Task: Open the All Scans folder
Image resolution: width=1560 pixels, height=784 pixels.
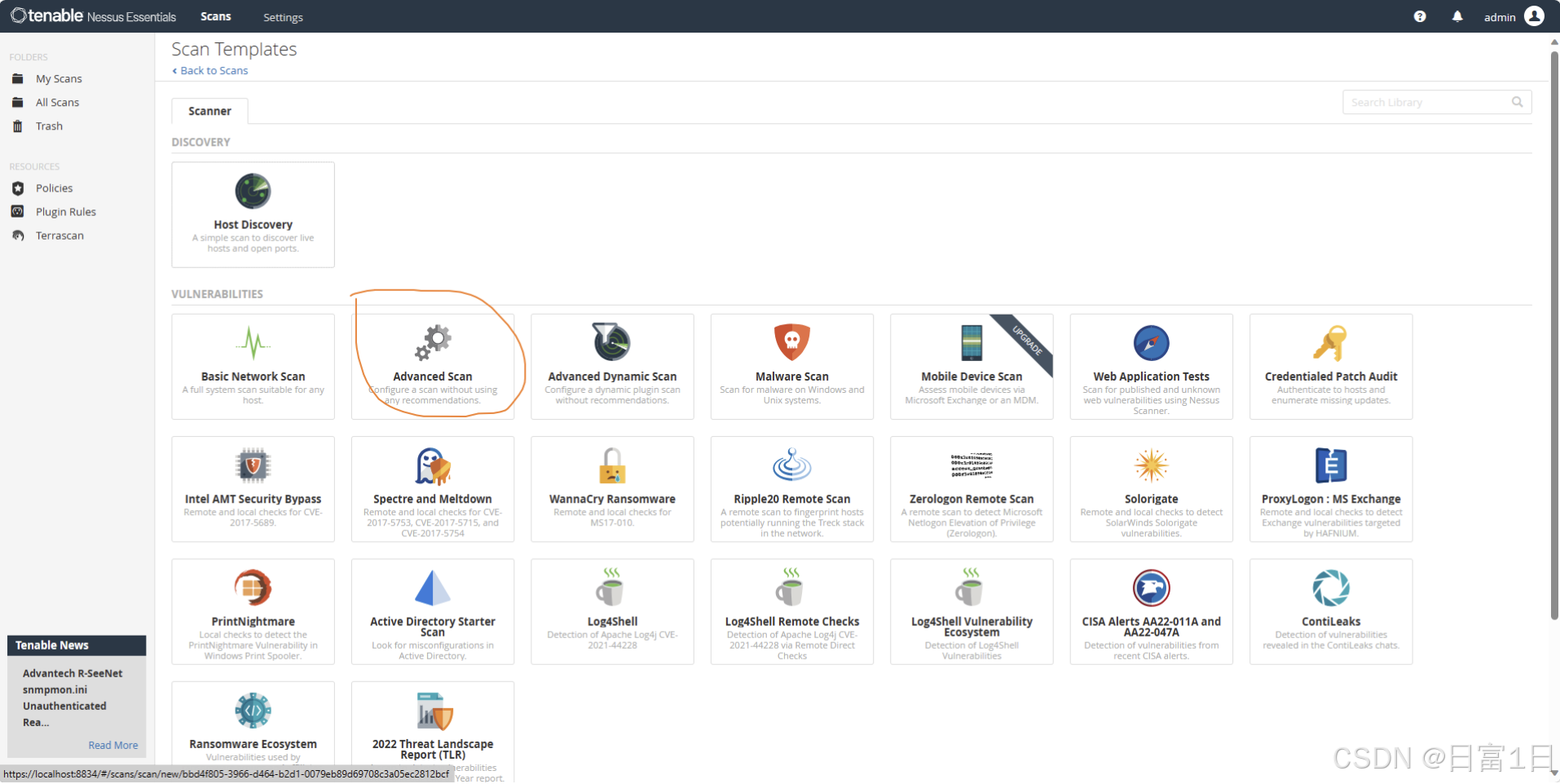Action: pos(57,103)
